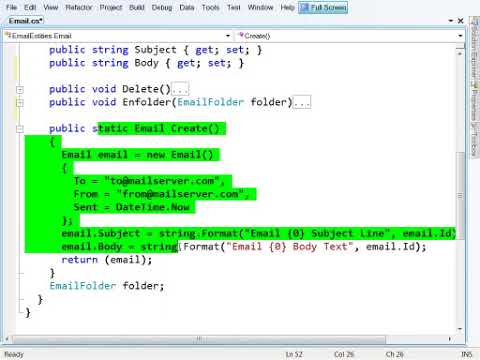Click the vertical scrollbar up arrow
Screen dimensions: 480x360
[x=460, y=53]
